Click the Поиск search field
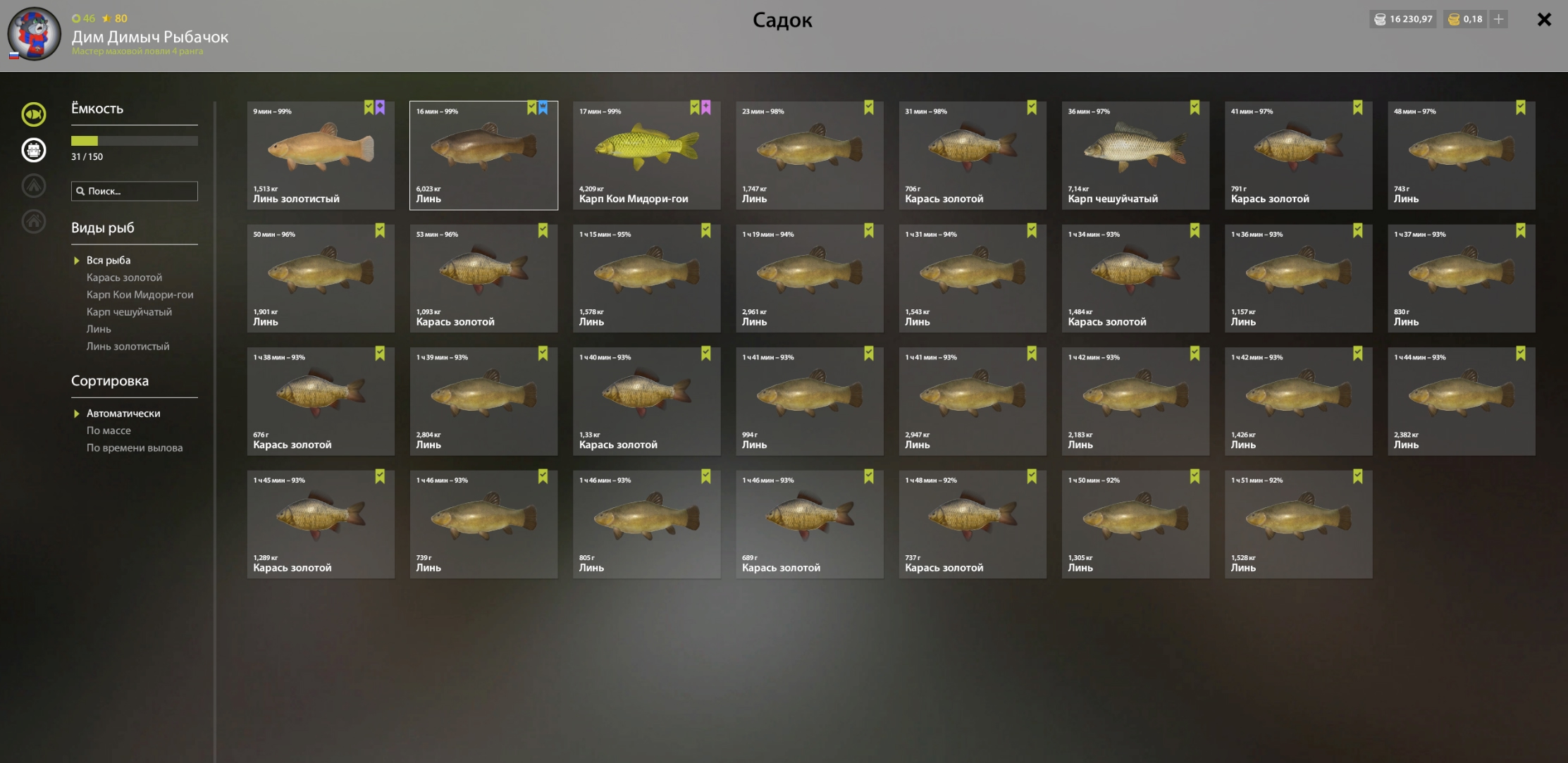This screenshot has height=763, width=1568. pyautogui.click(x=135, y=191)
